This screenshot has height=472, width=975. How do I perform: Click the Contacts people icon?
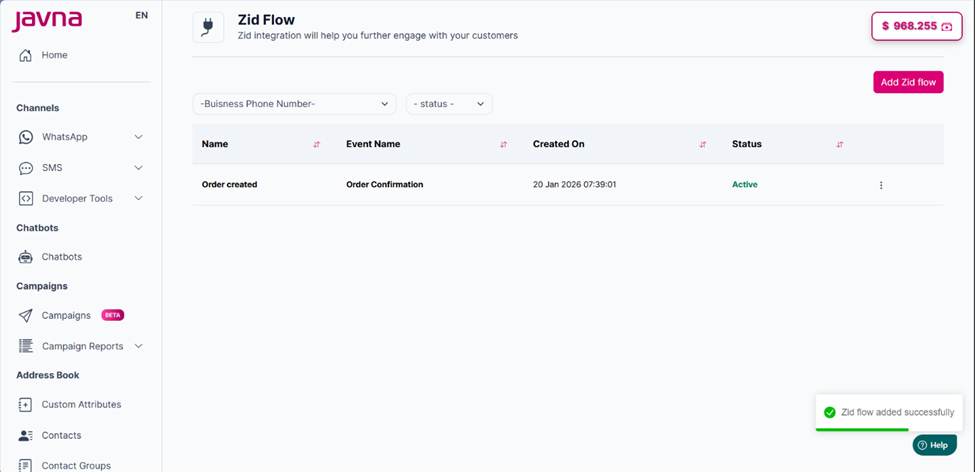point(26,436)
